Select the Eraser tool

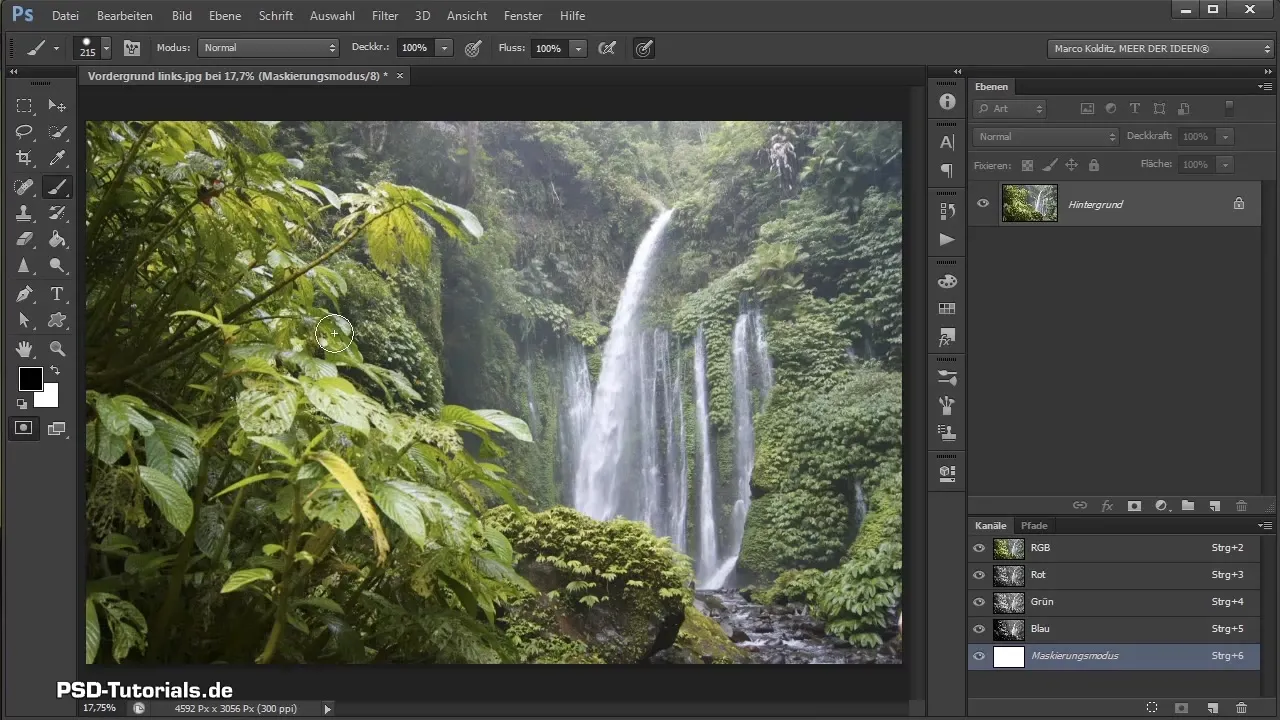pos(24,239)
